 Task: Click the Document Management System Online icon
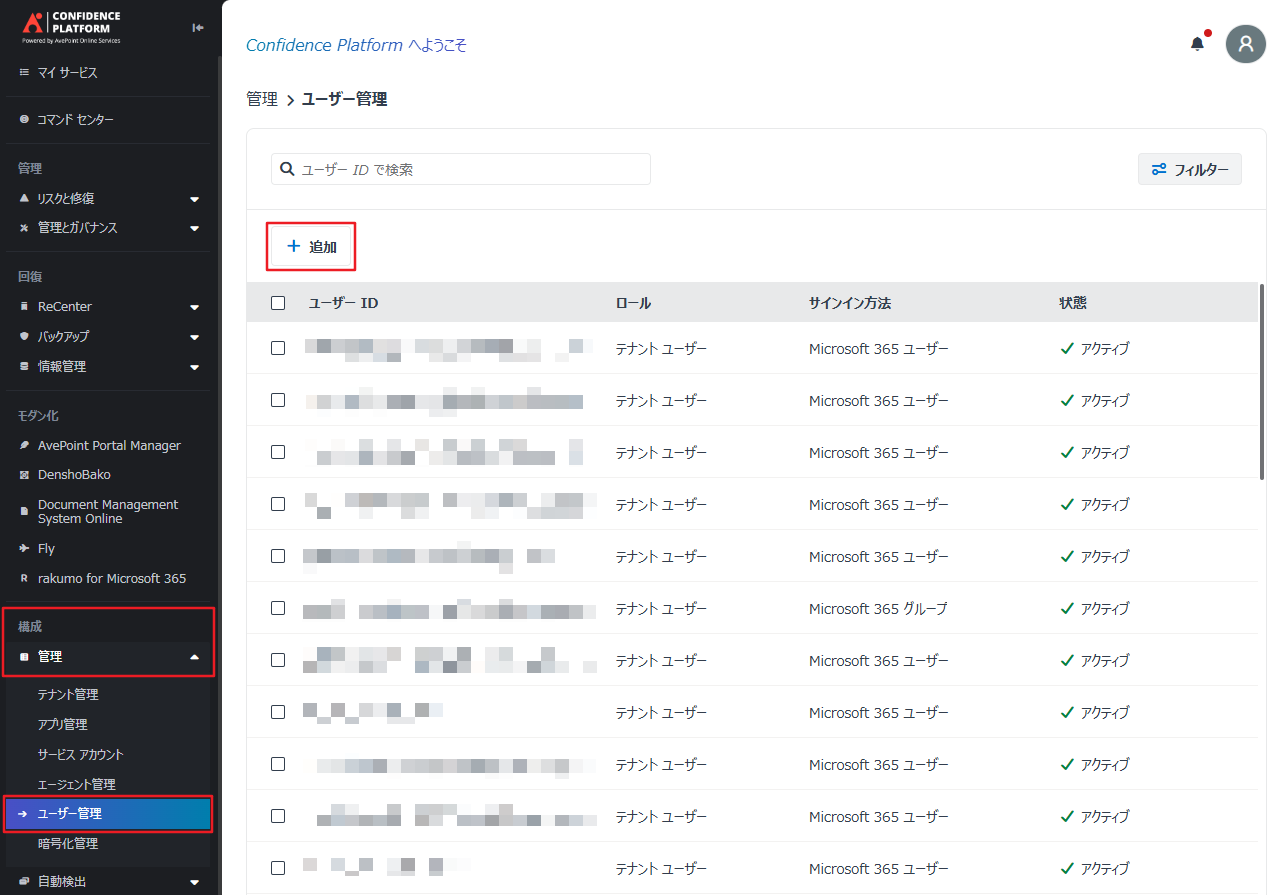24,511
